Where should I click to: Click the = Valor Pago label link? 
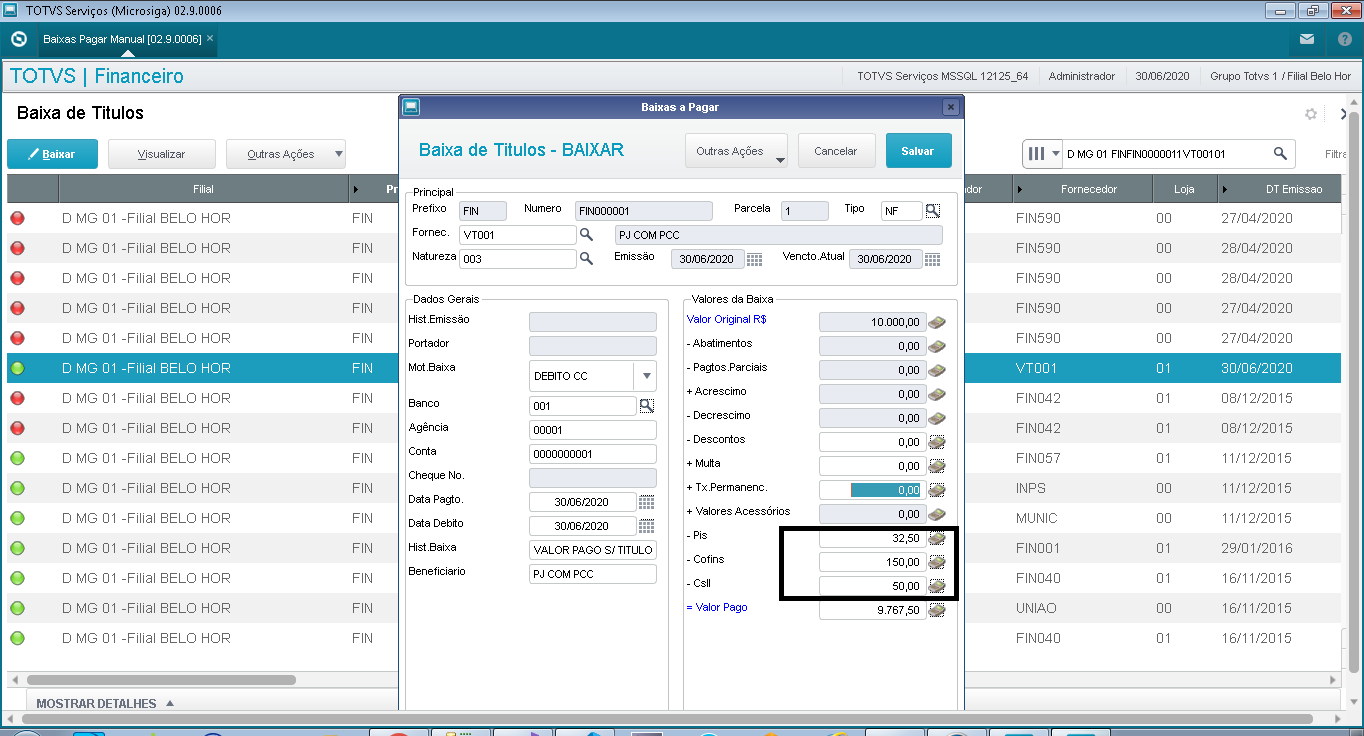(717, 608)
